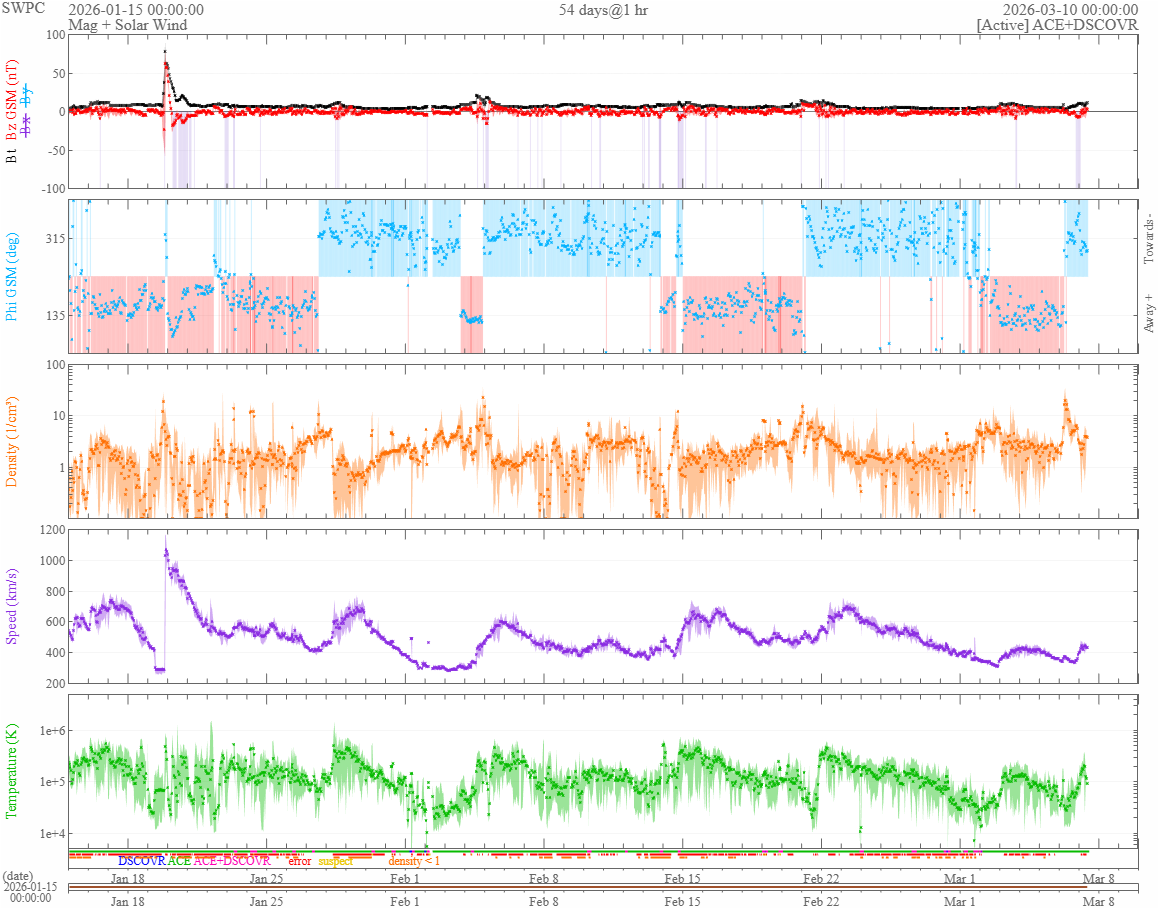Screen dimensions: 1158x908
Task: Click the '(date)' axis label
Action: click(18, 876)
